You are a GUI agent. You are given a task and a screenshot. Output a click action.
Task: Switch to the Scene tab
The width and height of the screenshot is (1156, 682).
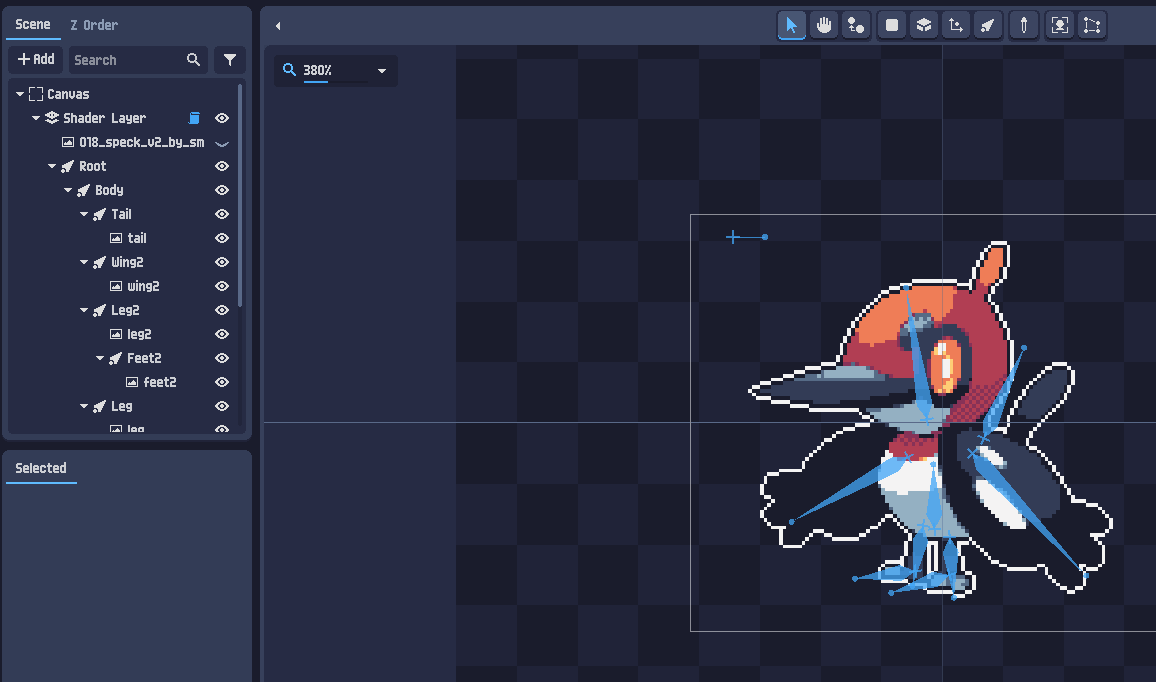pyautogui.click(x=33, y=24)
